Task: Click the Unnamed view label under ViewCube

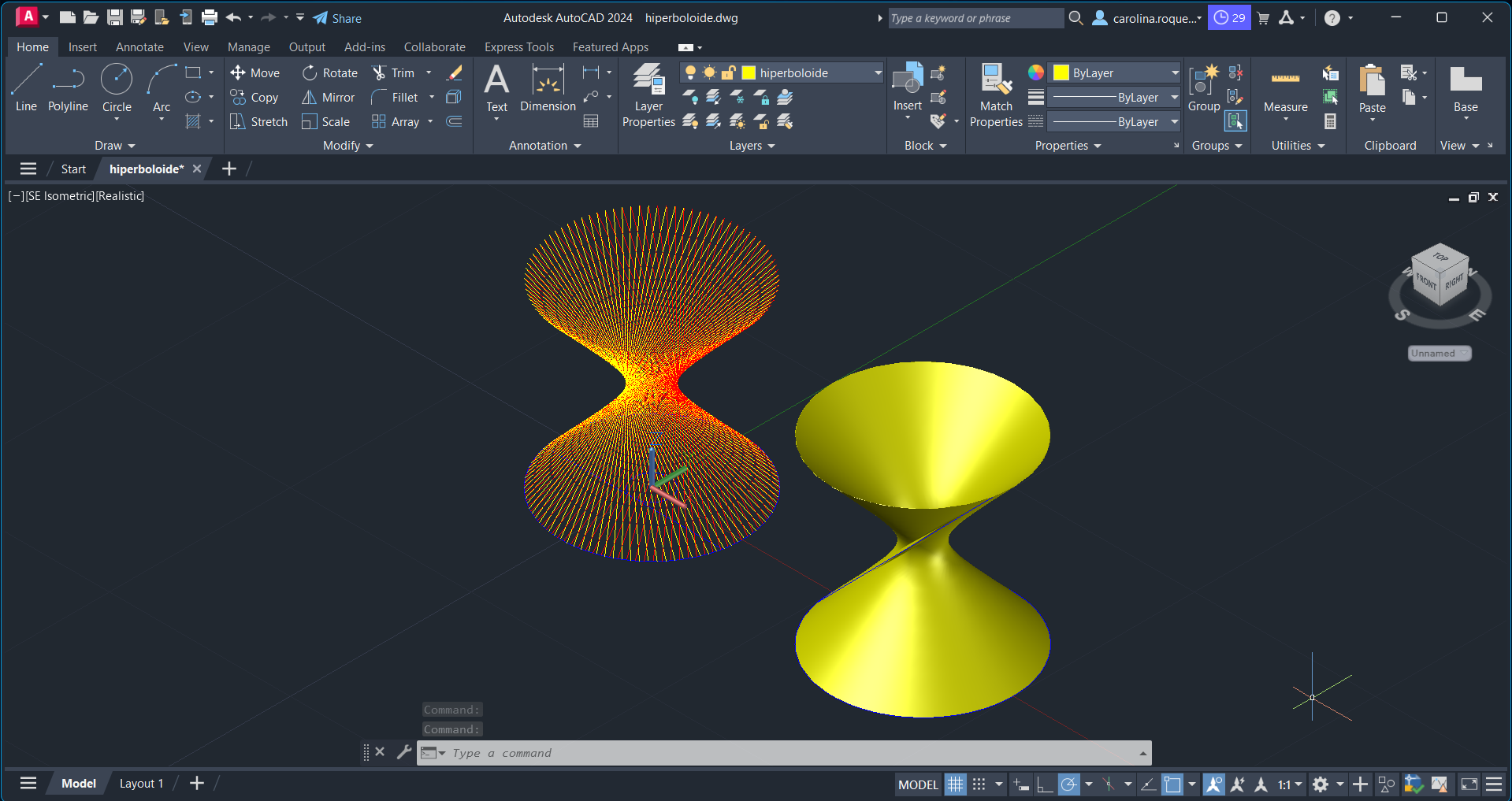Action: pyautogui.click(x=1439, y=354)
